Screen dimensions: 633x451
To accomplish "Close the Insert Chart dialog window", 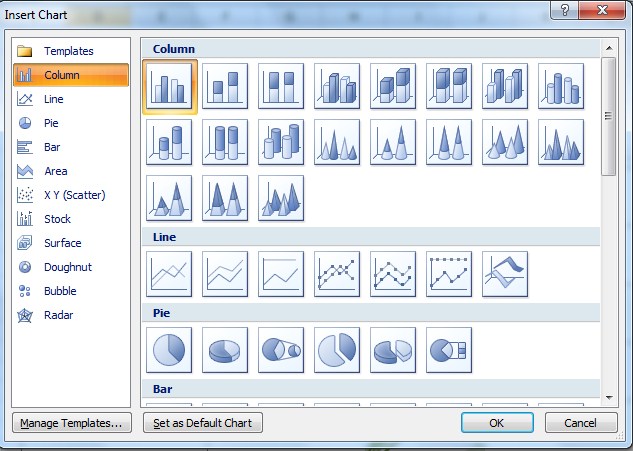I will 602,10.
